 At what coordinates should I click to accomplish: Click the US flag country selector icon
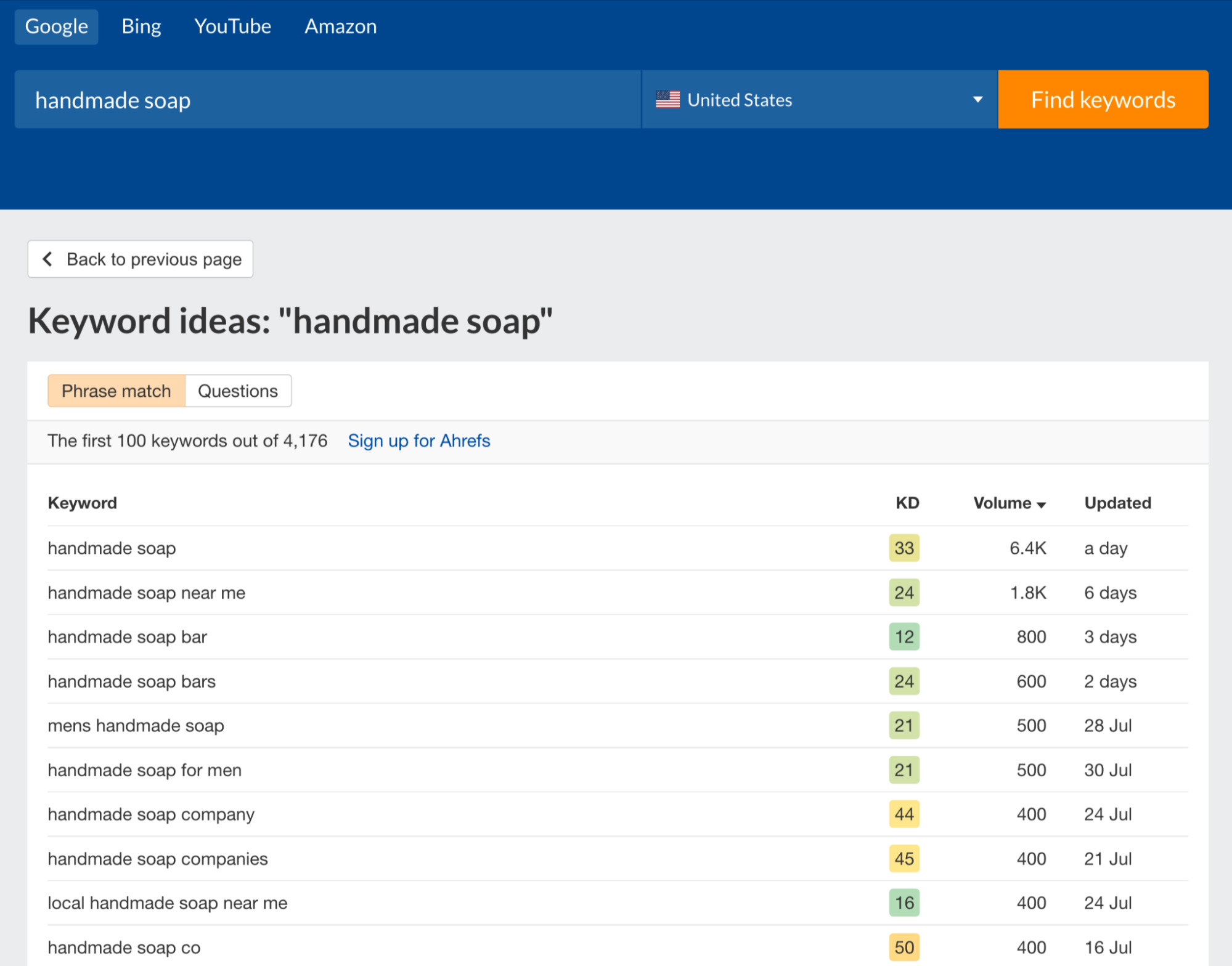pyautogui.click(x=667, y=99)
